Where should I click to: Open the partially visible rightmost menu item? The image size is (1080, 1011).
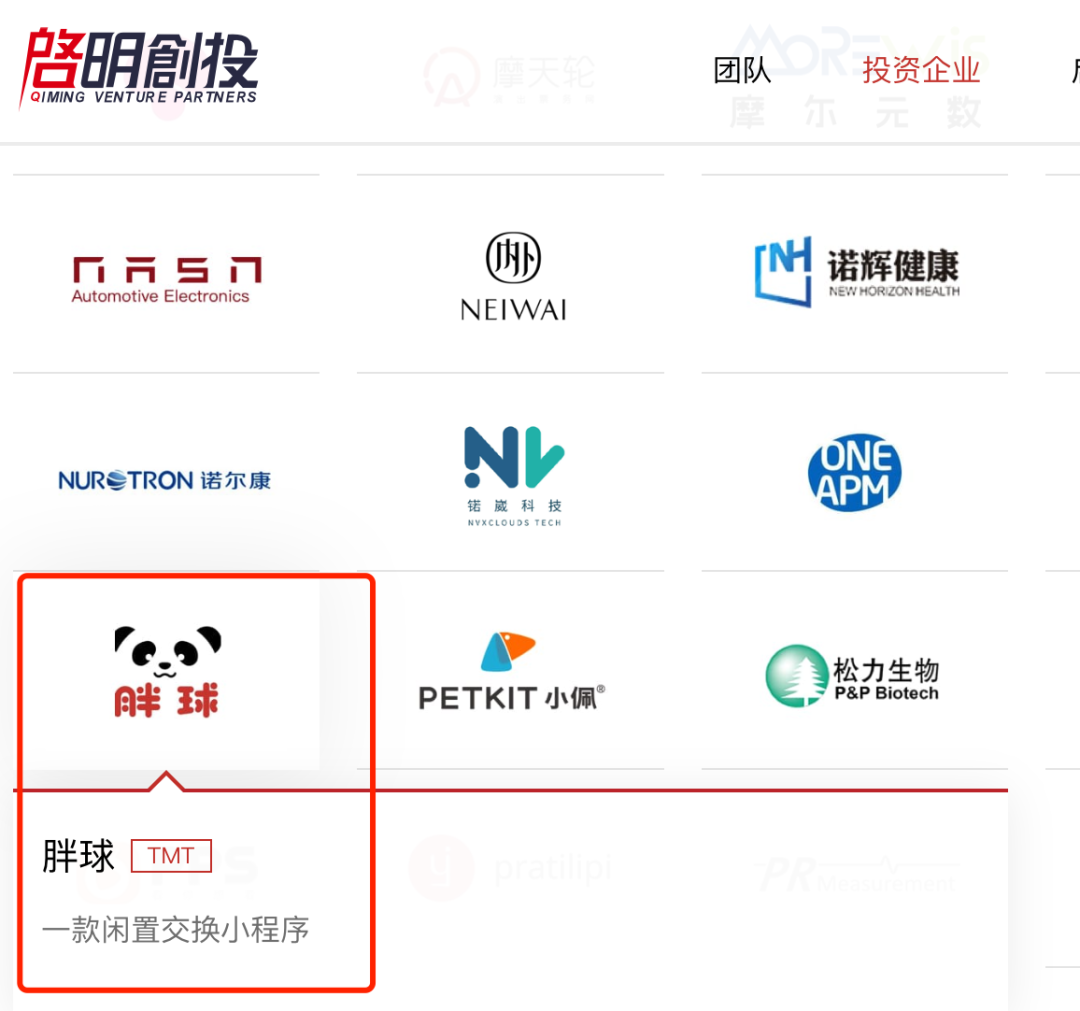click(1074, 70)
